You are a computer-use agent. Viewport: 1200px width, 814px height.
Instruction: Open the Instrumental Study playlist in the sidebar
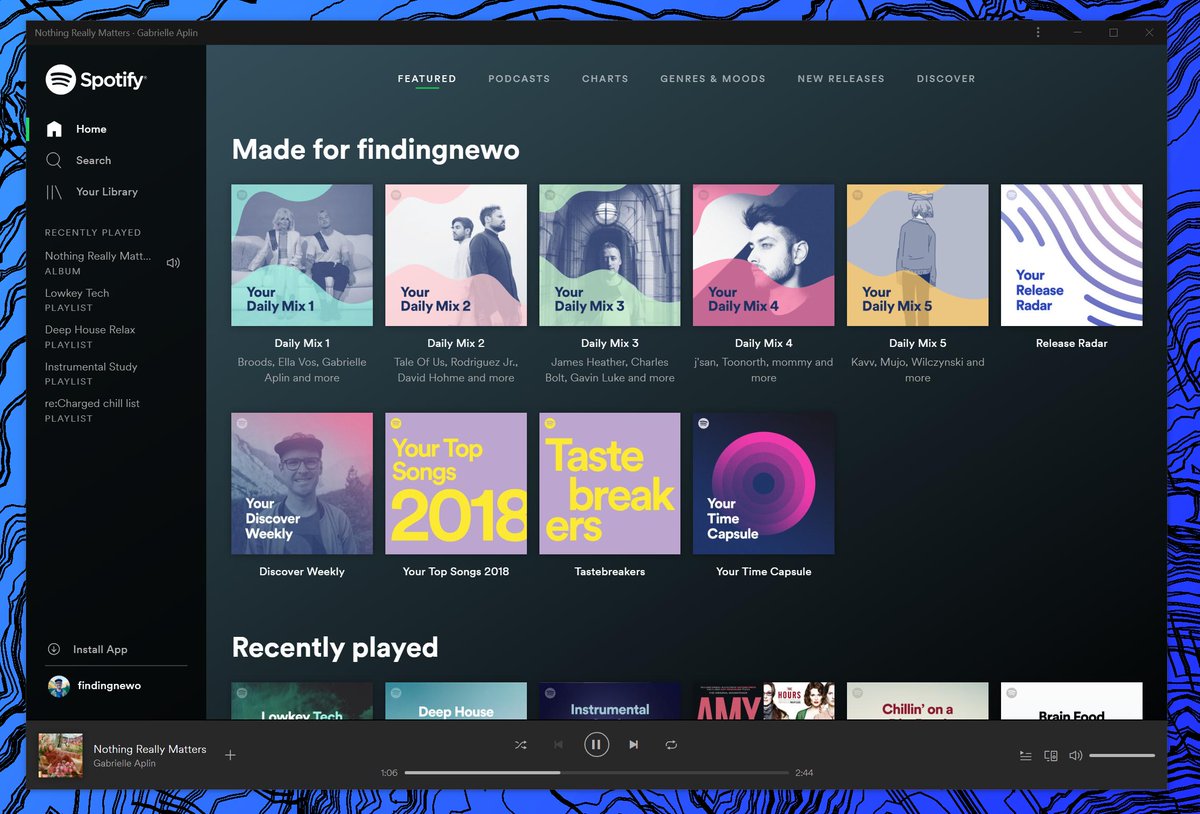point(91,367)
